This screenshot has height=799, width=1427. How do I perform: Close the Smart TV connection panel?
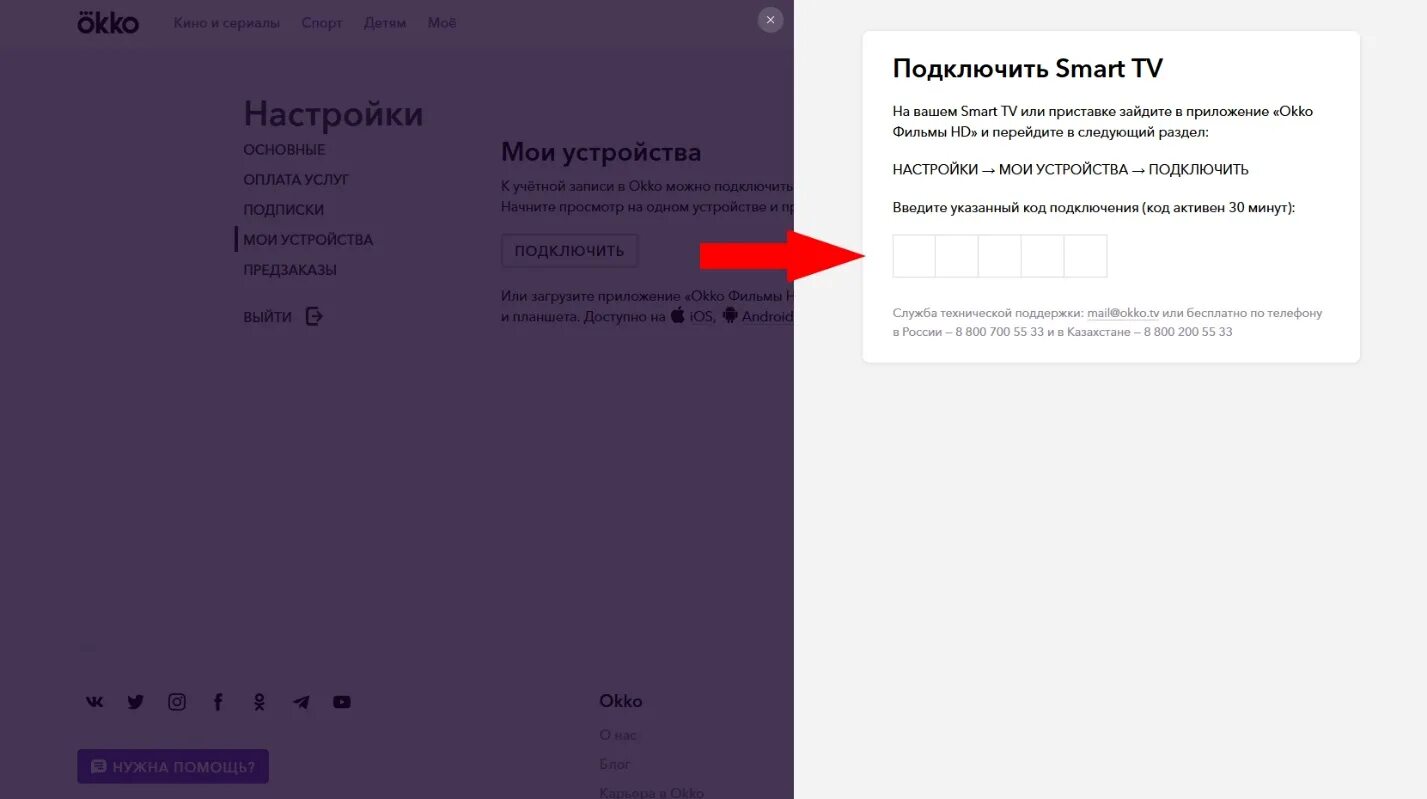click(x=770, y=20)
